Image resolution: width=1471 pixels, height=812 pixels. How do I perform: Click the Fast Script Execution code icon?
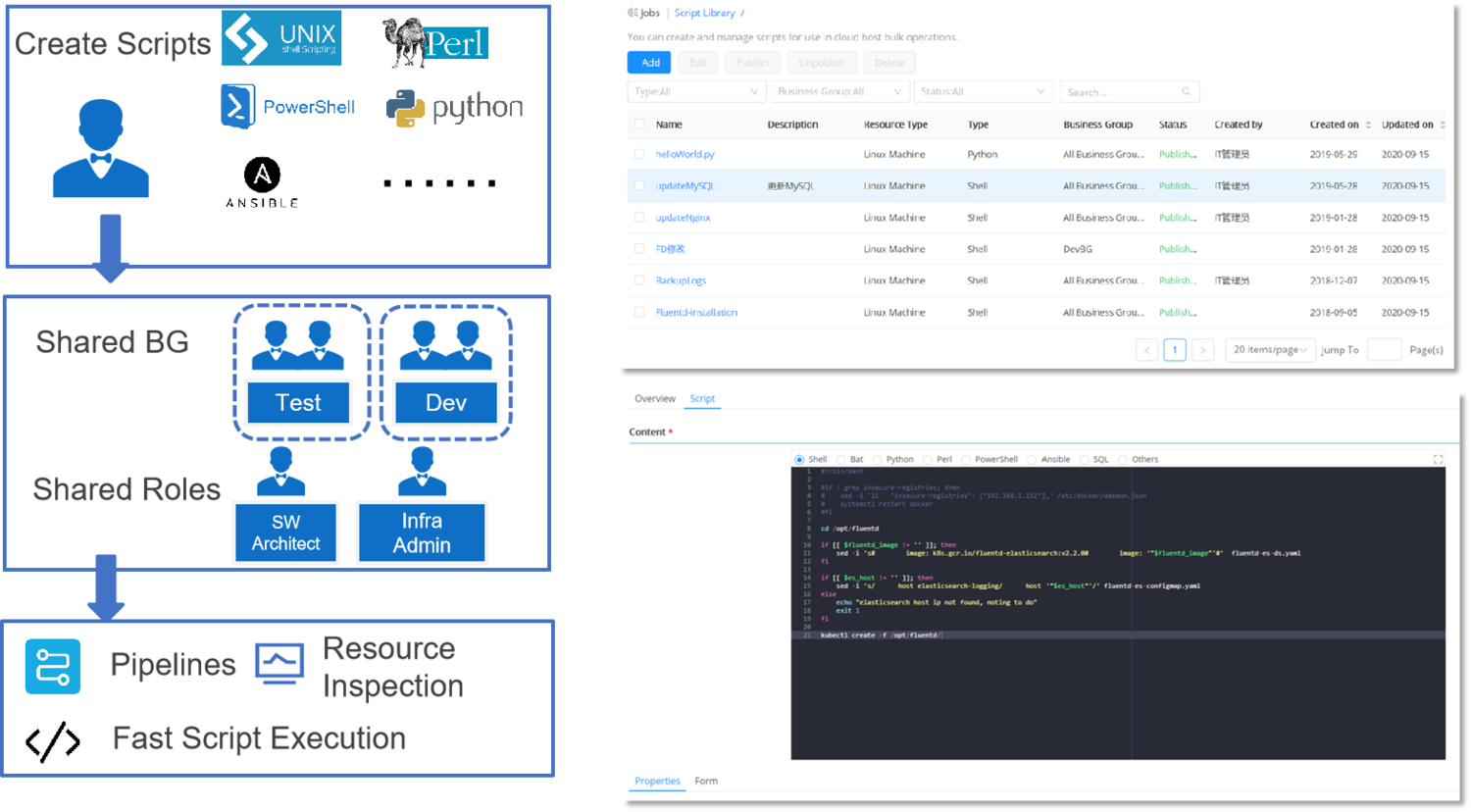pyautogui.click(x=53, y=741)
